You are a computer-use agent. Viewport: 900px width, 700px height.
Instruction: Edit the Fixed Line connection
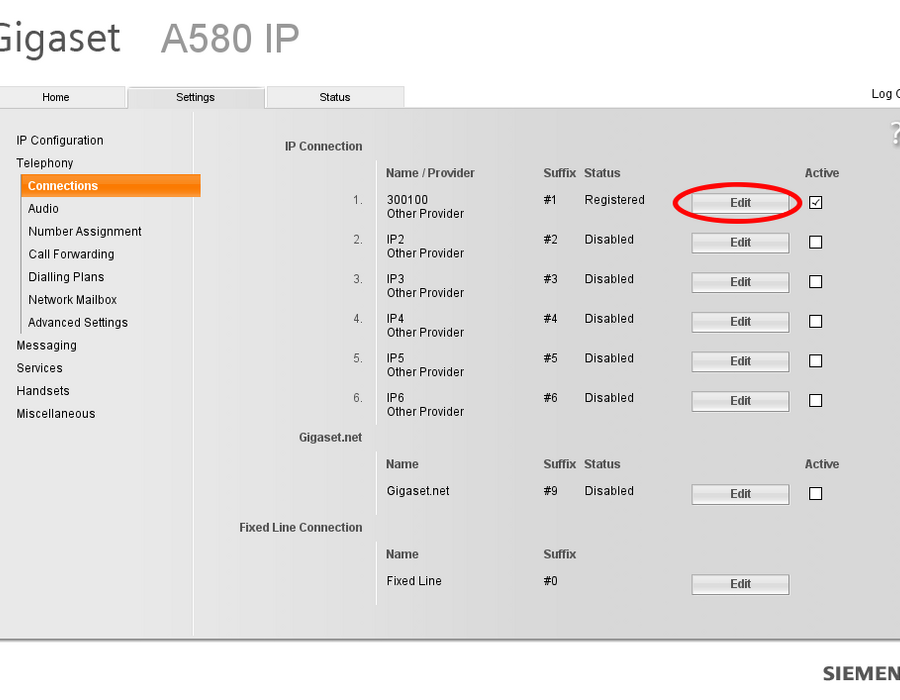pos(740,584)
